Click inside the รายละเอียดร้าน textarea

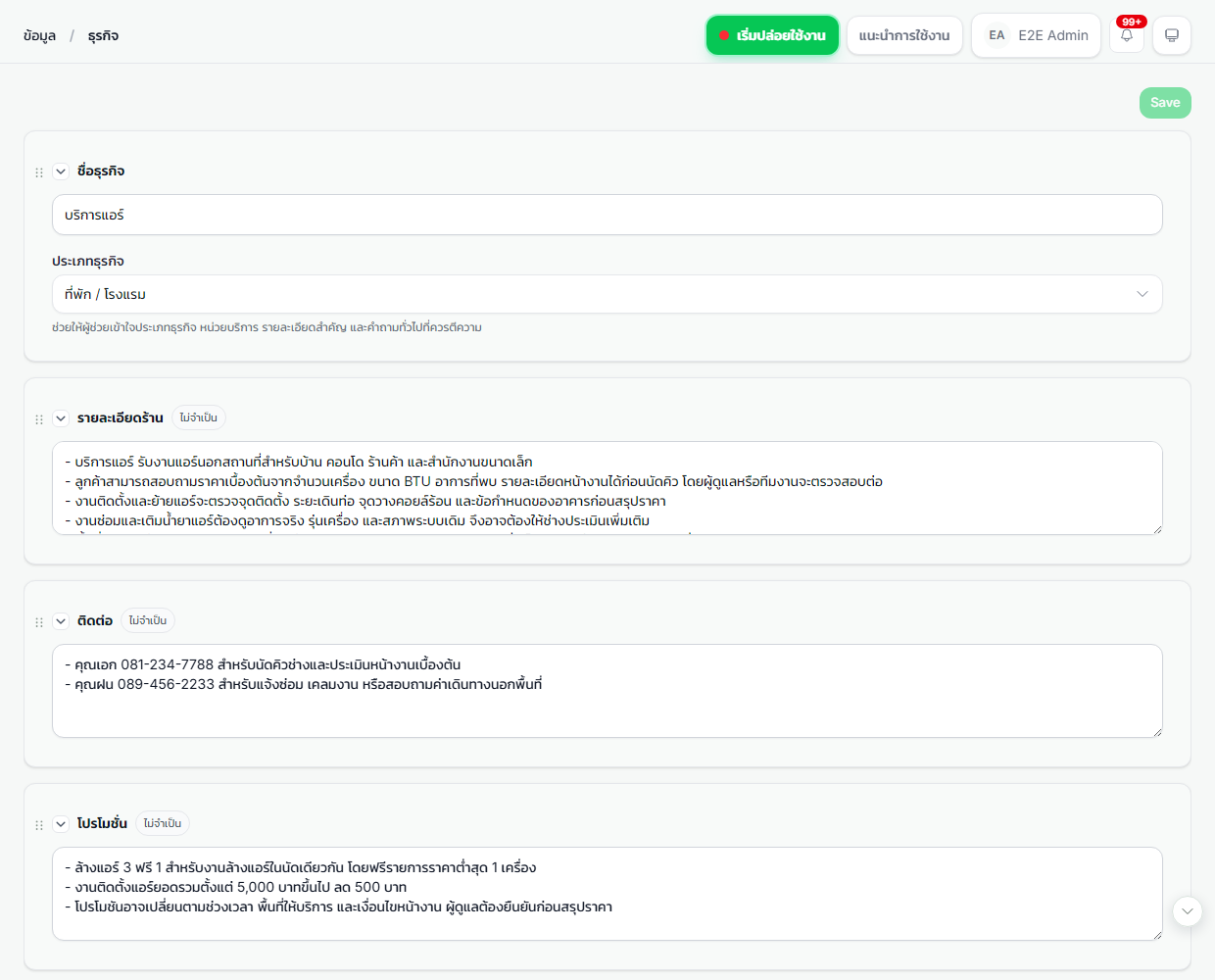(607, 488)
